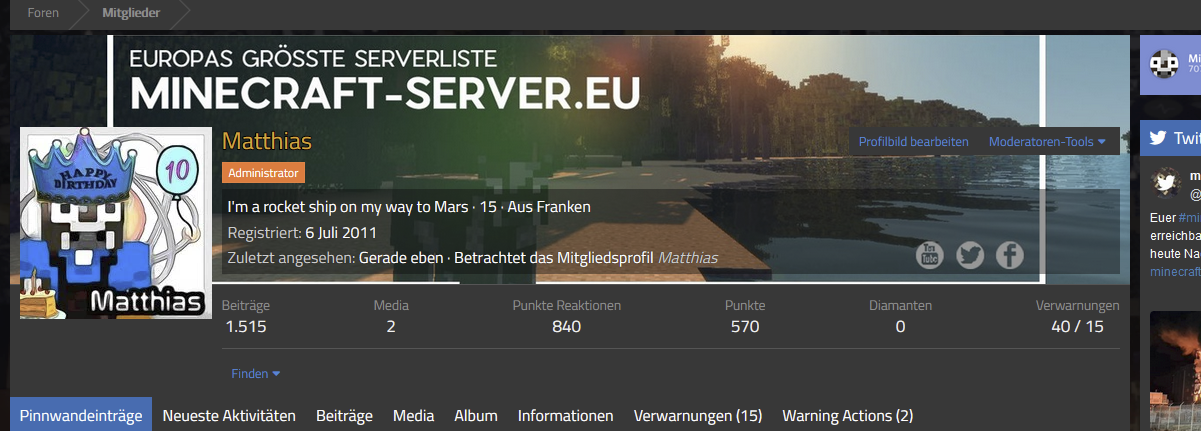Expand the Moderatoren-Tools dropdown
Screen dimensions: 1201x431
click(x=1047, y=142)
